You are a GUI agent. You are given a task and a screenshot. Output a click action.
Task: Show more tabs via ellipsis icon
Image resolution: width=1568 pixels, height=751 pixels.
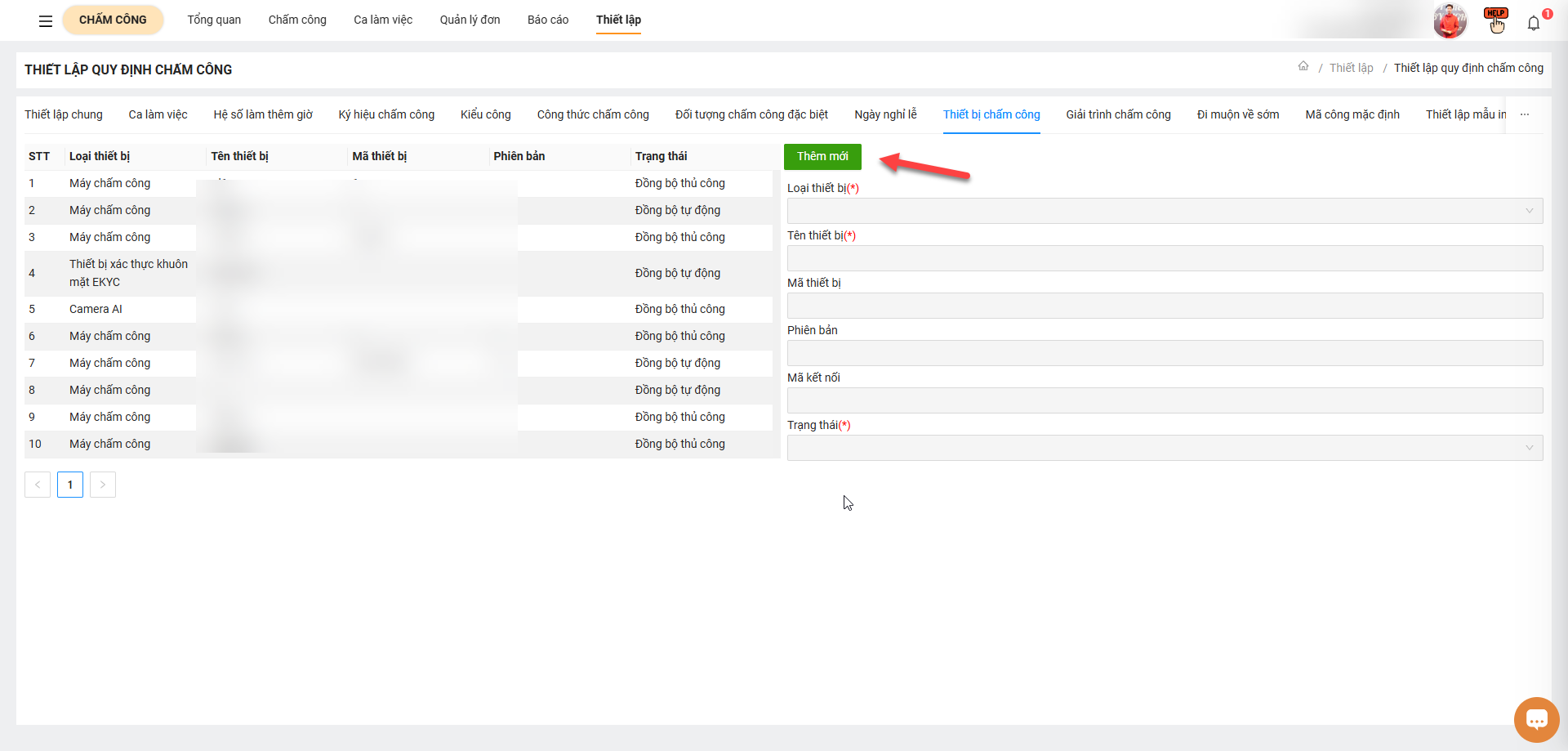pyautogui.click(x=1525, y=115)
